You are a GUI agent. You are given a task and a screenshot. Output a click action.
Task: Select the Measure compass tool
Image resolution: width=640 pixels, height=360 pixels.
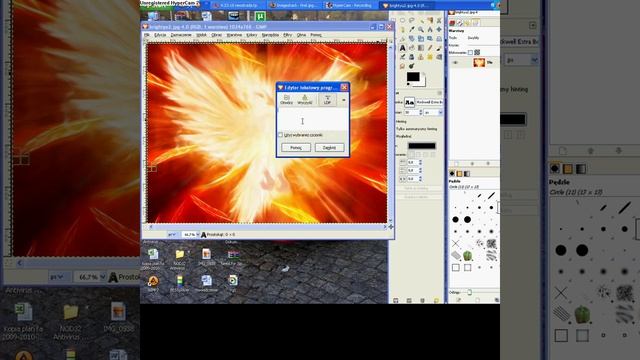(x=430, y=29)
